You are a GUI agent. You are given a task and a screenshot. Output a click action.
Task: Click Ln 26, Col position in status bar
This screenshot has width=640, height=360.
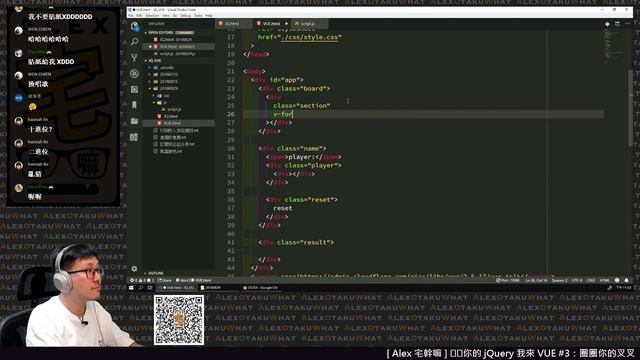tap(536, 280)
